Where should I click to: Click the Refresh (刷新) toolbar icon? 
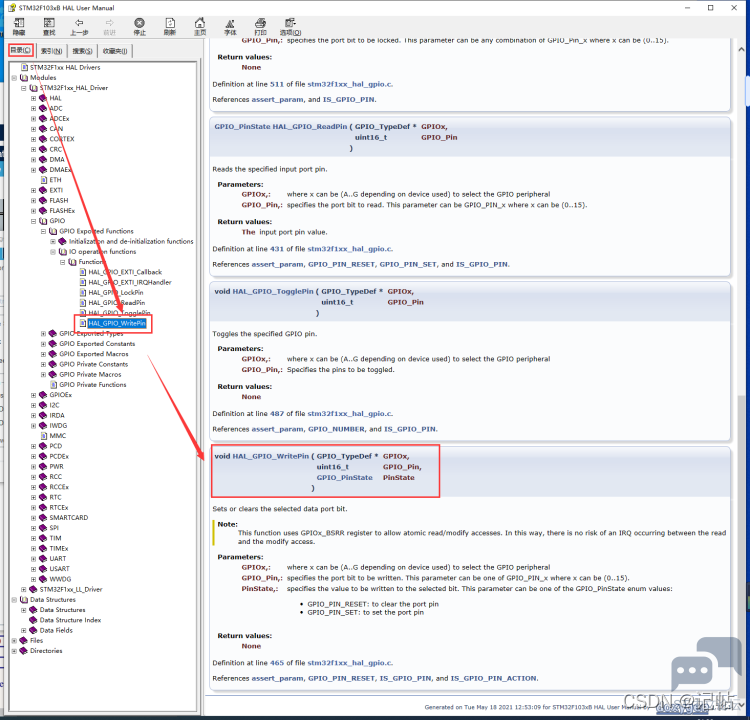pyautogui.click(x=170, y=27)
